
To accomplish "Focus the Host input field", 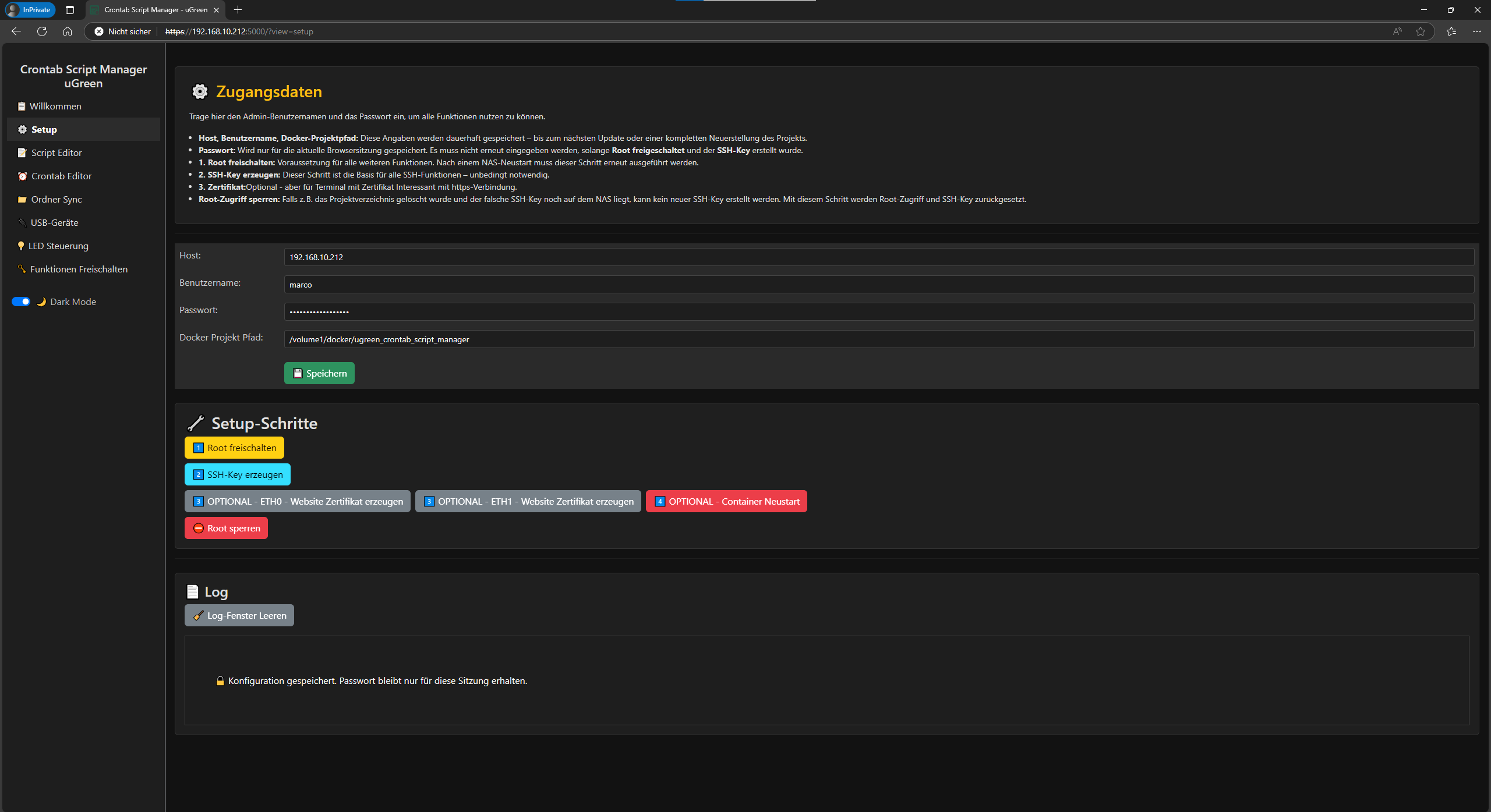I will [879, 257].
